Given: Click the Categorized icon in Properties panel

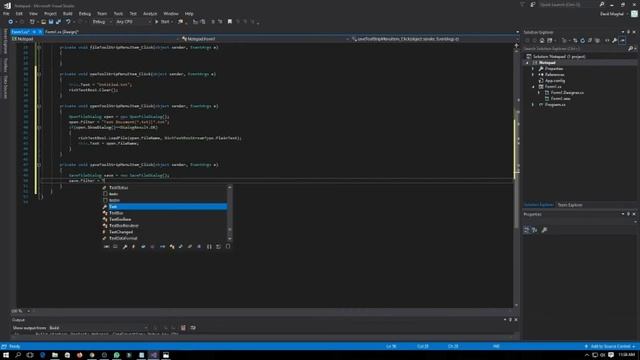Looking at the screenshot, I should 527,230.
